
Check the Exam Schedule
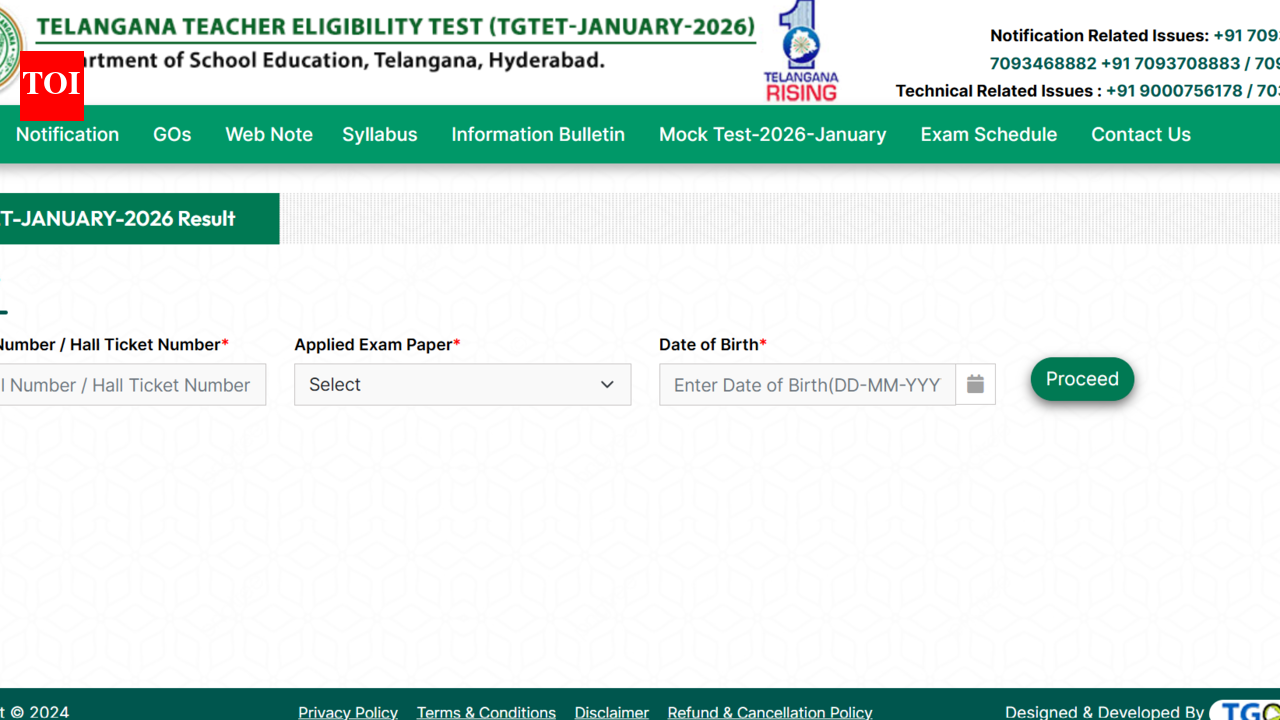click(988, 134)
